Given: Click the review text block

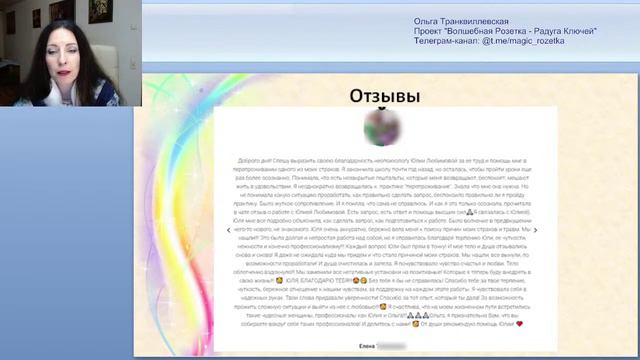Looking at the screenshot, I should [382, 242].
